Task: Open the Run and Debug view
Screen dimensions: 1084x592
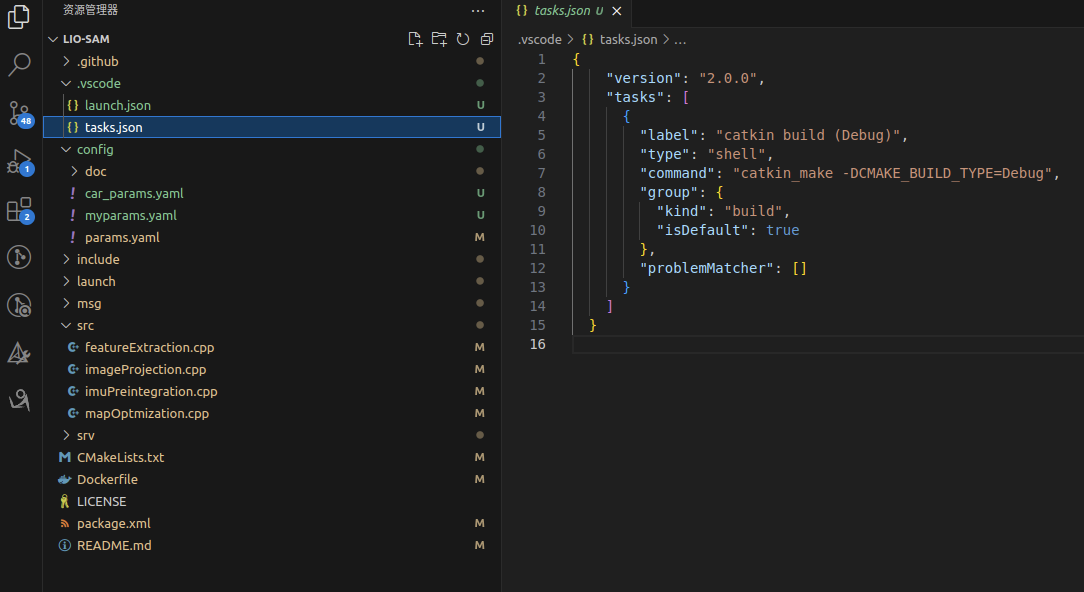Action: (x=20, y=161)
